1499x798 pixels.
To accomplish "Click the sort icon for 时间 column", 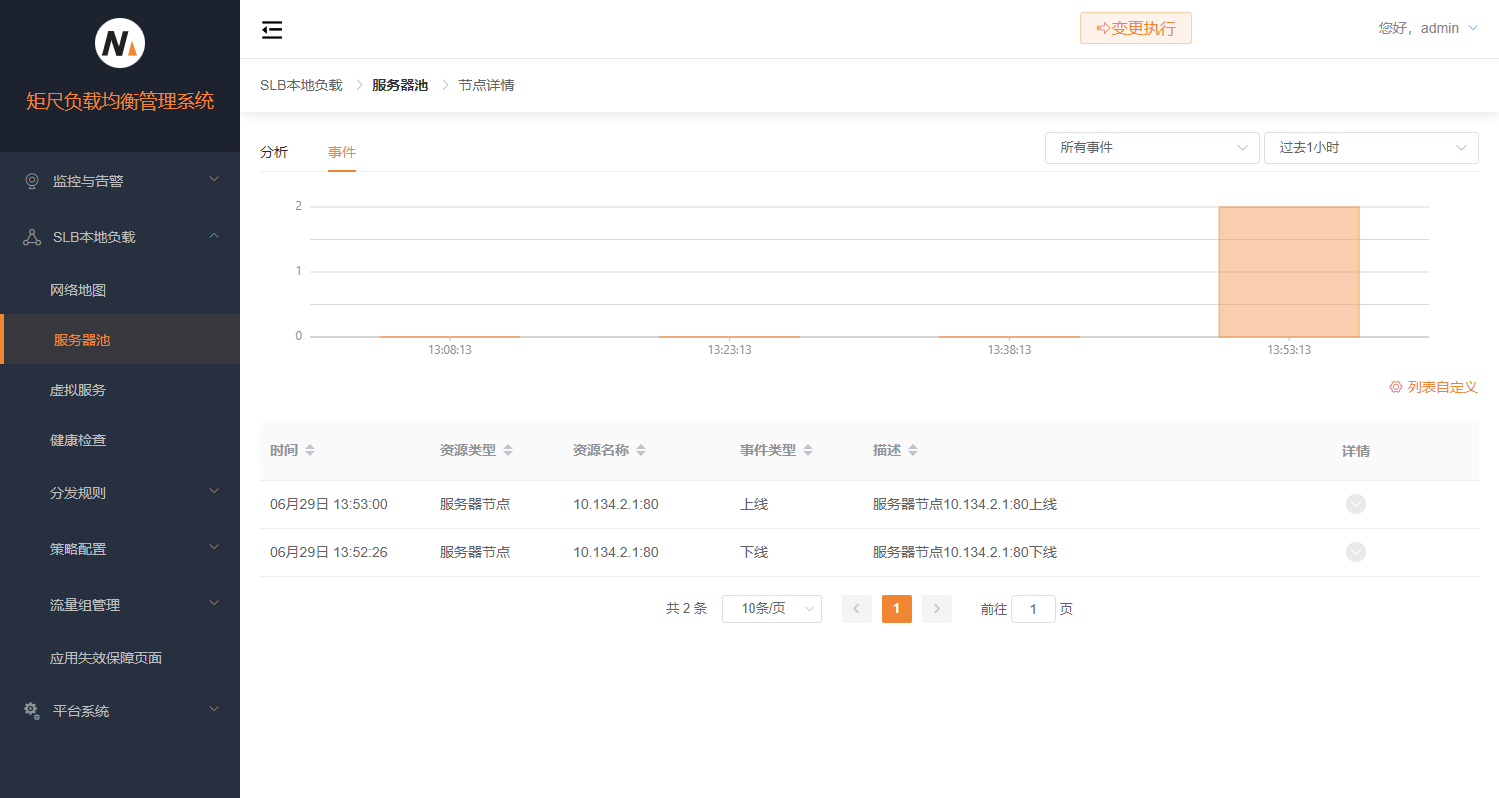I will (x=310, y=451).
